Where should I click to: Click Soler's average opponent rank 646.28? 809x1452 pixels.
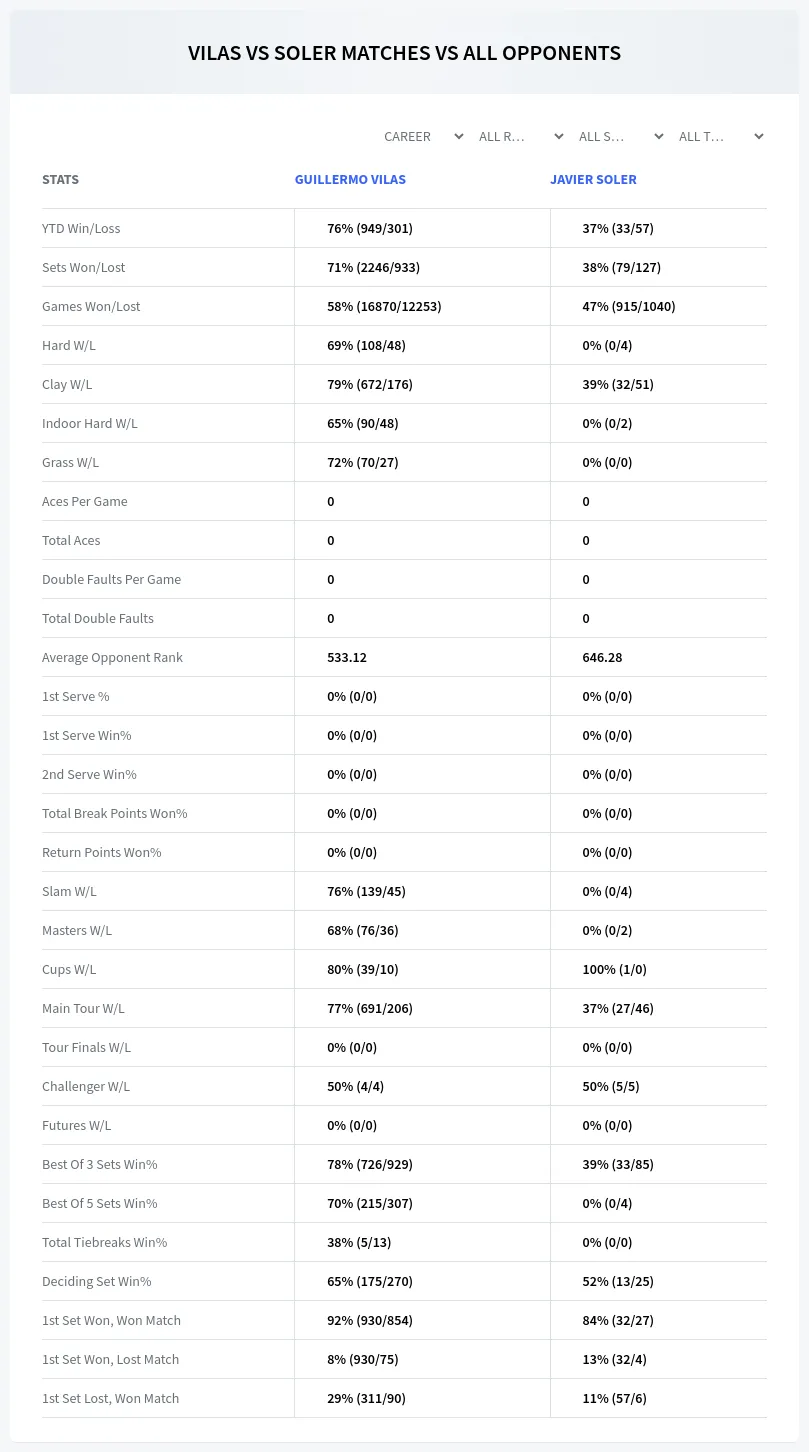click(x=602, y=658)
